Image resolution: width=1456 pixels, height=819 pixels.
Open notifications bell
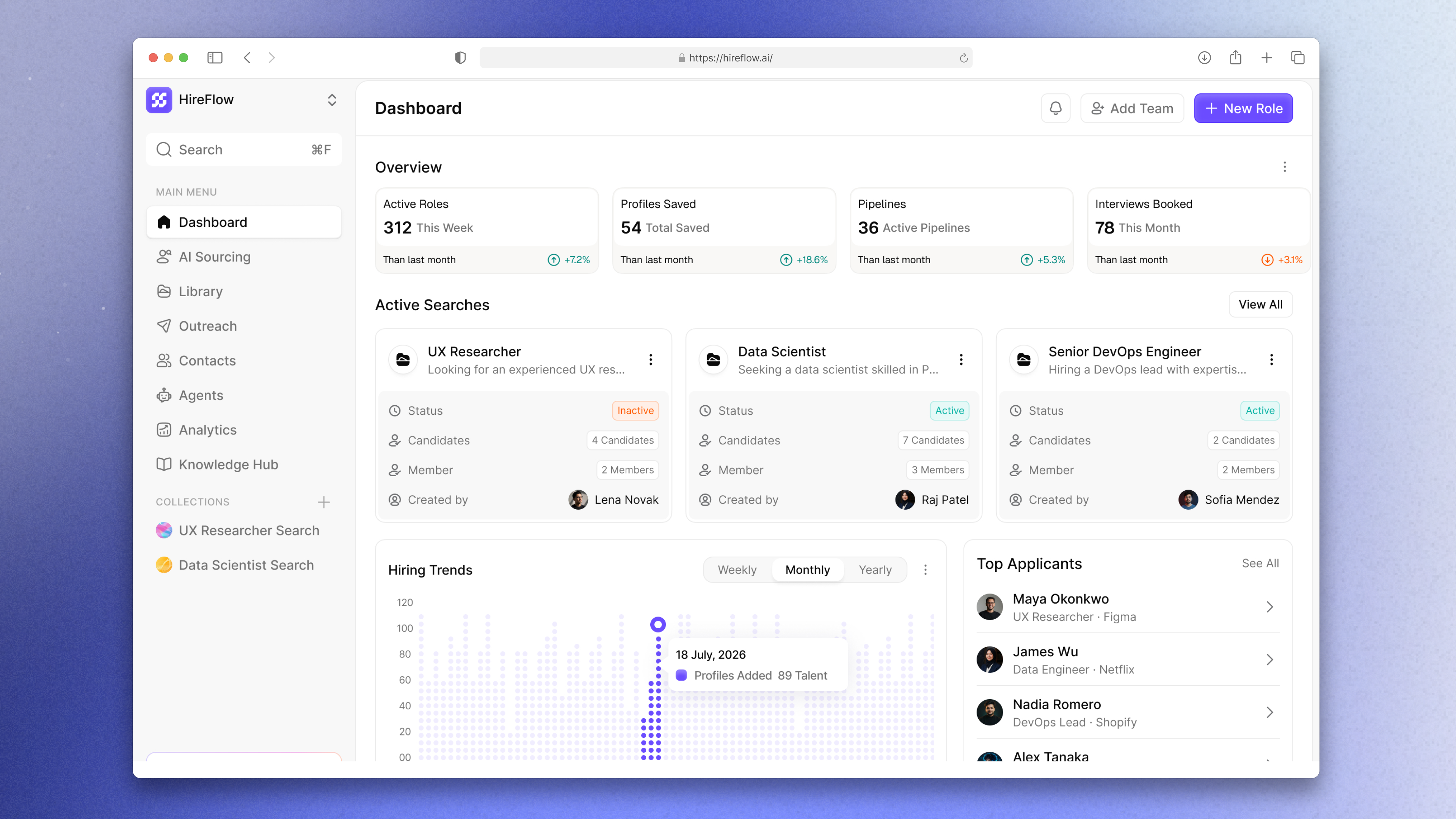pos(1055,108)
